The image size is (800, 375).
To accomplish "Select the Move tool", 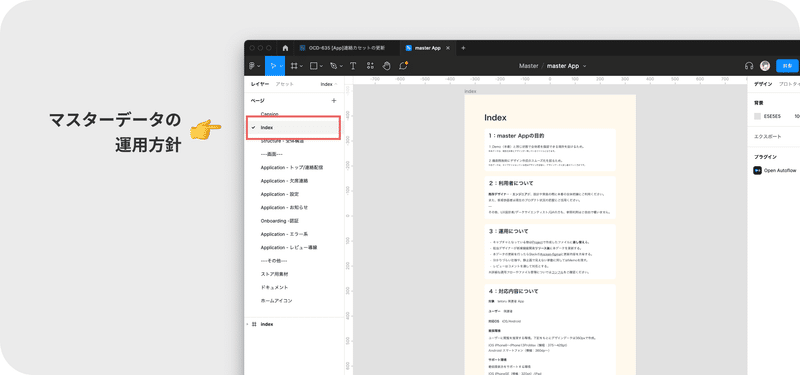I will [x=273, y=66].
